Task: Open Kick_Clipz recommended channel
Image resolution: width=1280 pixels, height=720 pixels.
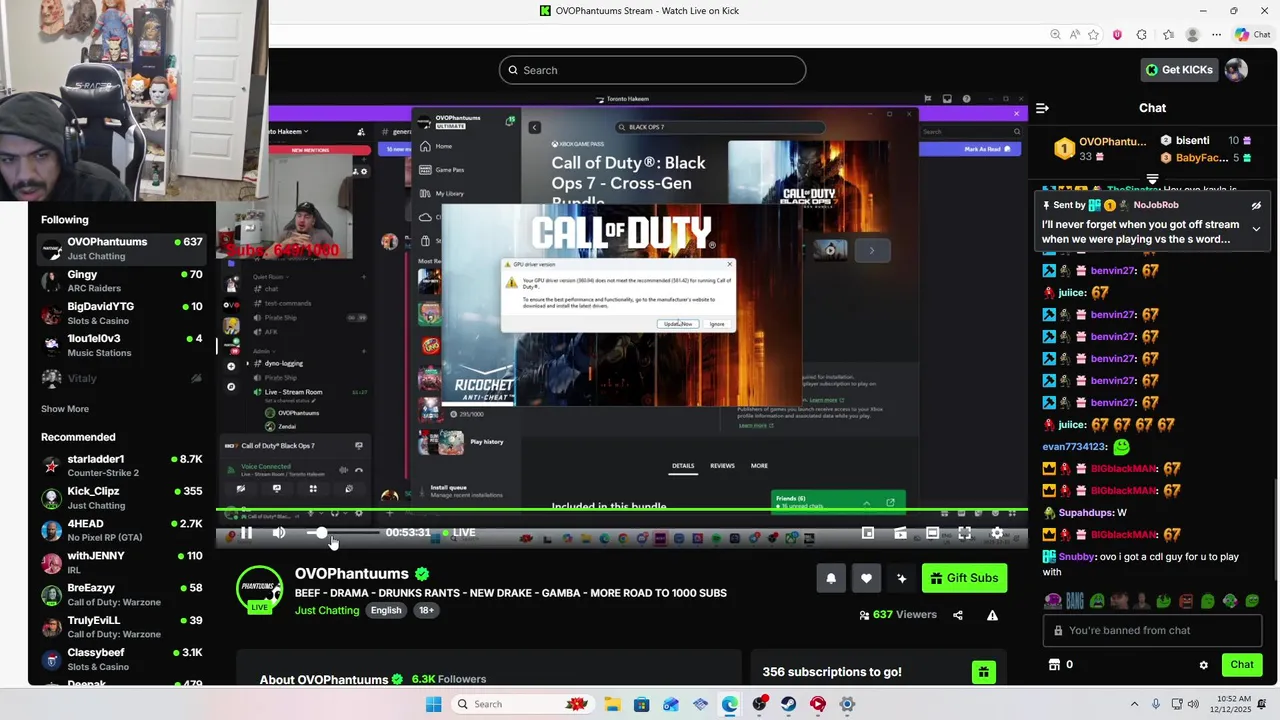Action: 122,498
